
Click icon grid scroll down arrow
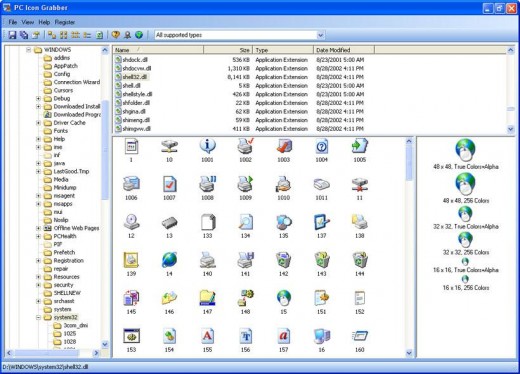409,353
